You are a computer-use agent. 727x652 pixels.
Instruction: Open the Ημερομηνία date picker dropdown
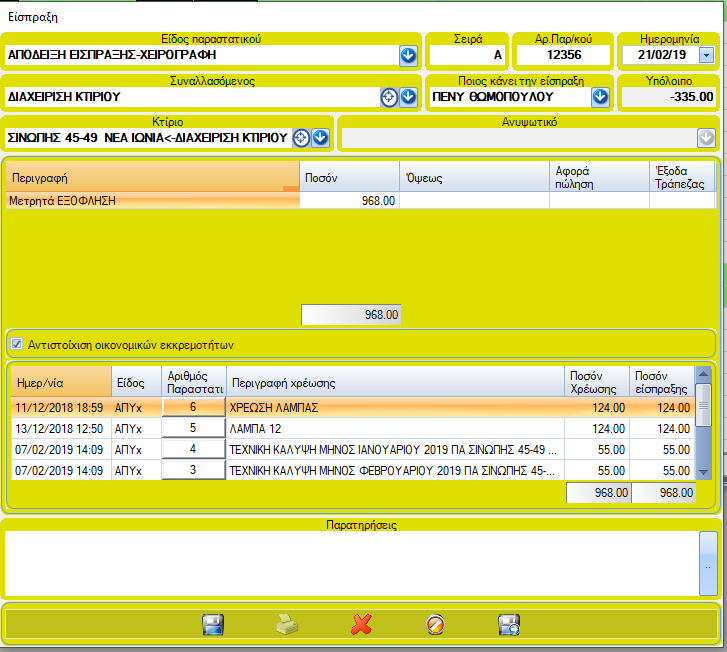pyautogui.click(x=706, y=55)
